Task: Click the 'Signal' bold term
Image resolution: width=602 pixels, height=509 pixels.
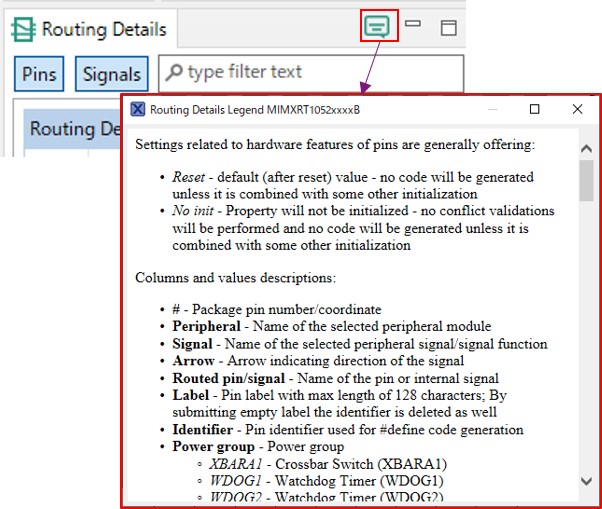Action: [x=192, y=344]
